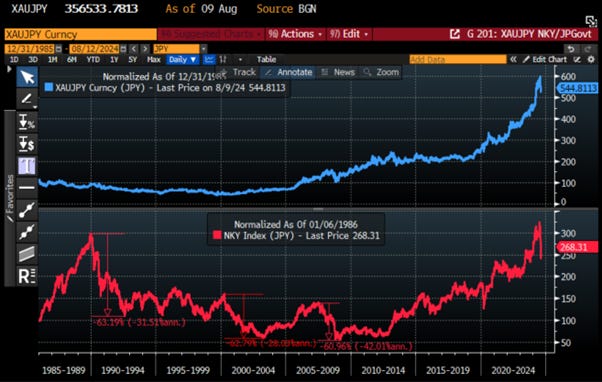Toggle Annotate mode
Screen dimensions: 602x382
coord(288,72)
